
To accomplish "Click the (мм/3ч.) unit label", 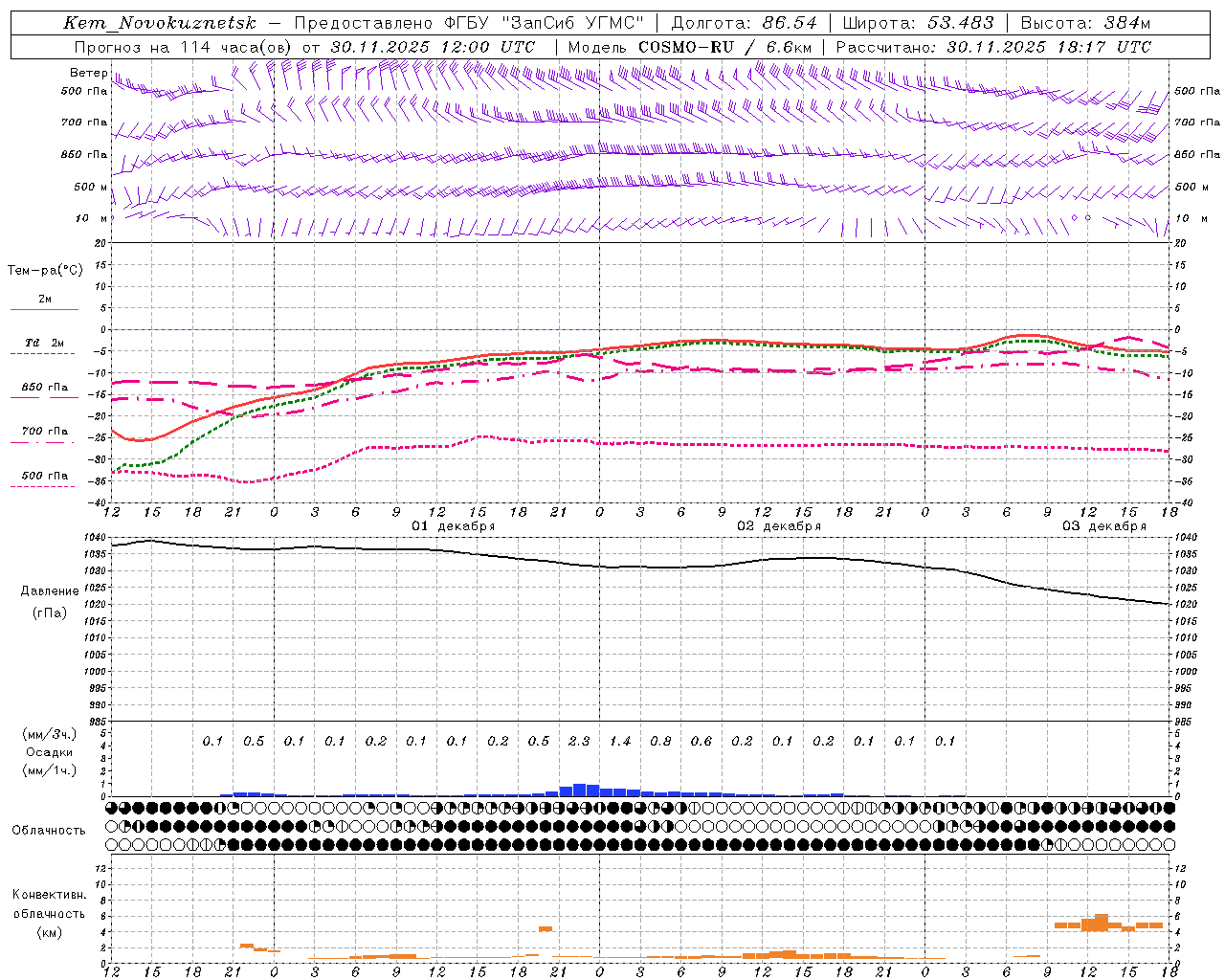I will pos(50,734).
